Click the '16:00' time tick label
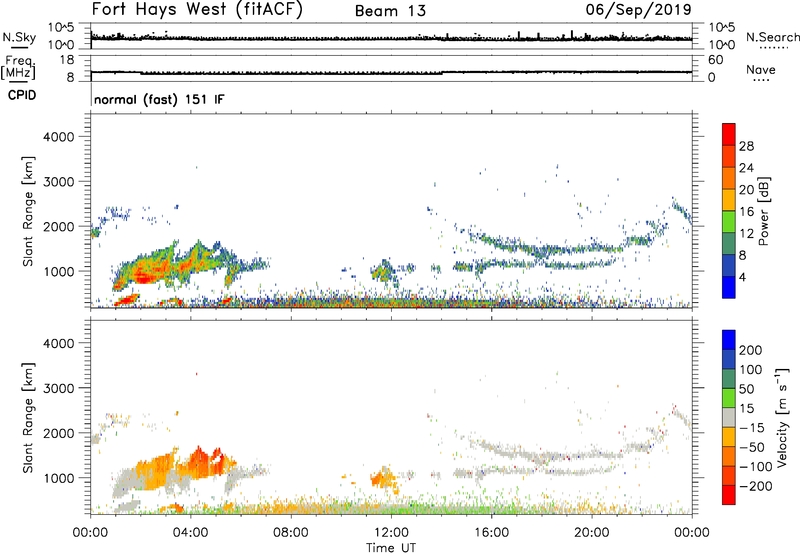The image size is (800, 554). (x=491, y=533)
